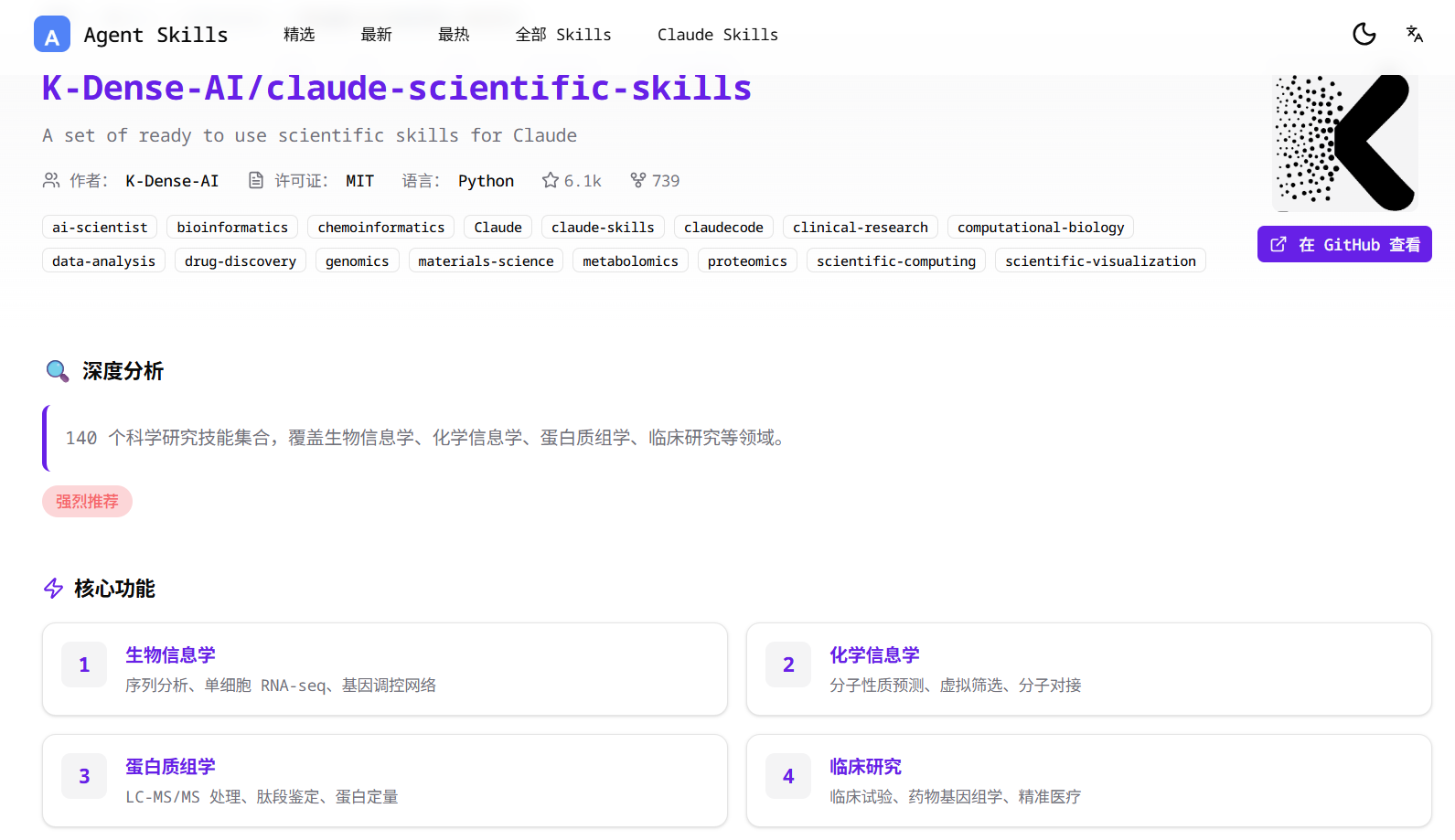Open the 生物信息学 feature card
The width and height of the screenshot is (1455, 840).
(x=384, y=669)
